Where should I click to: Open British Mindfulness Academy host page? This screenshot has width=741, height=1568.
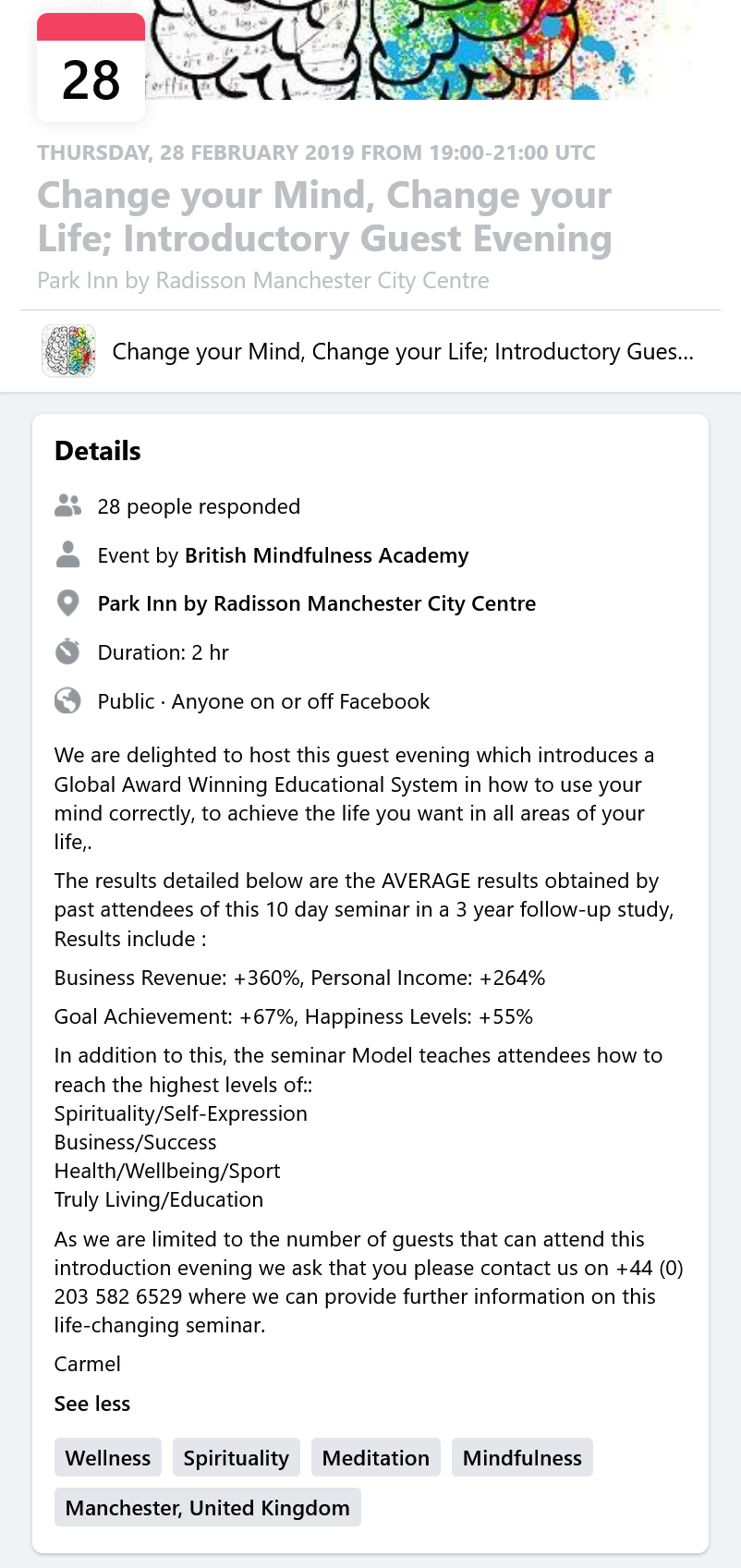[x=326, y=555]
